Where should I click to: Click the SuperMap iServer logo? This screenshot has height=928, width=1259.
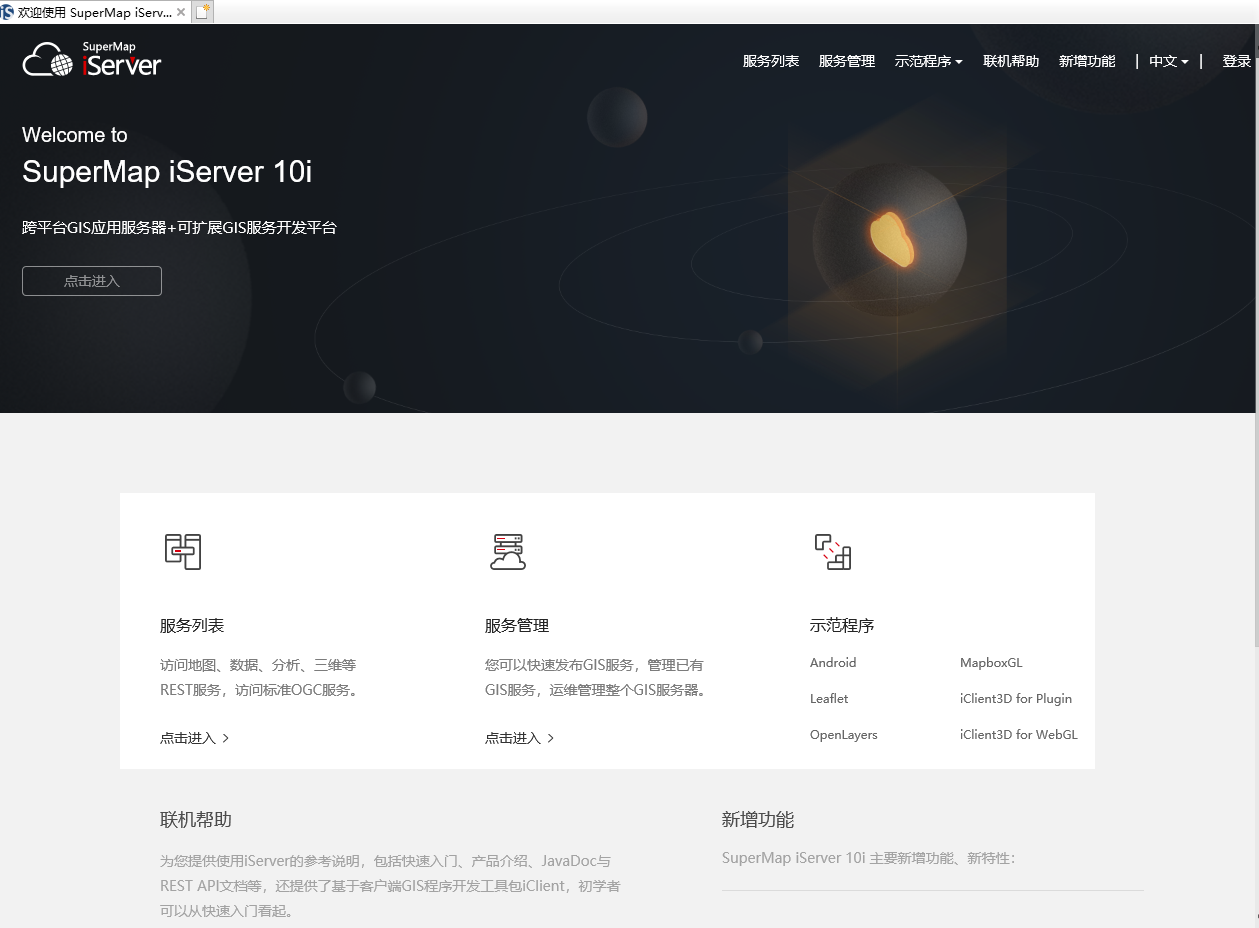coord(92,59)
